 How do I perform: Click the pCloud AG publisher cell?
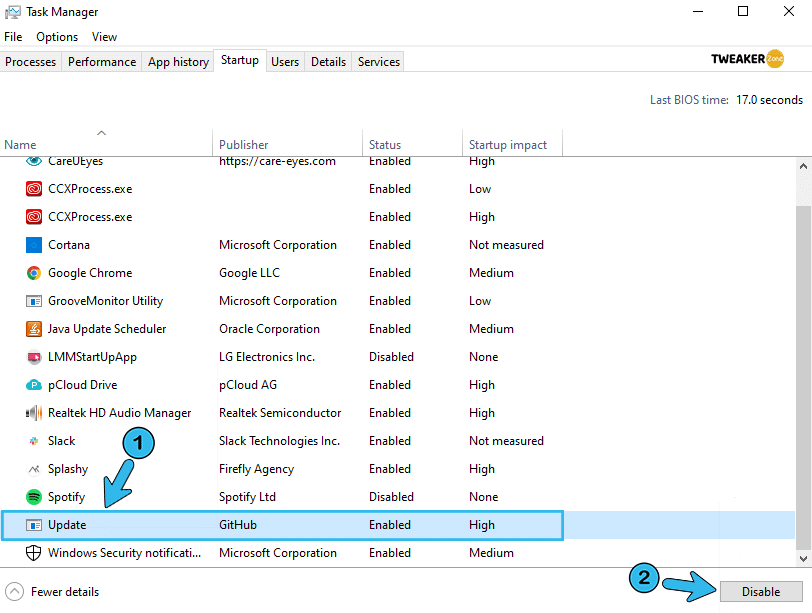(x=248, y=385)
